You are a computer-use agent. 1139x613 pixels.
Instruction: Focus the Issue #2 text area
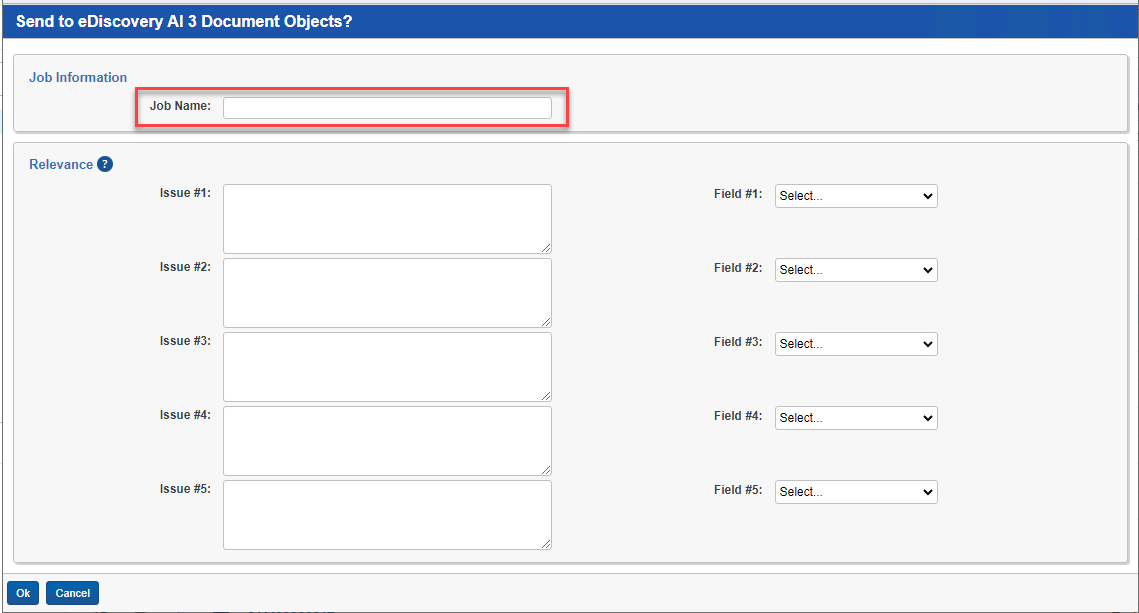[387, 293]
